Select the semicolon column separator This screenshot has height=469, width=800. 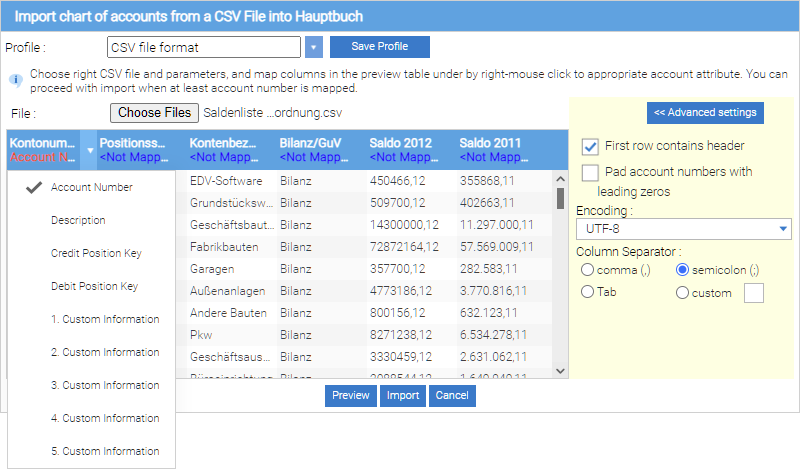click(683, 270)
